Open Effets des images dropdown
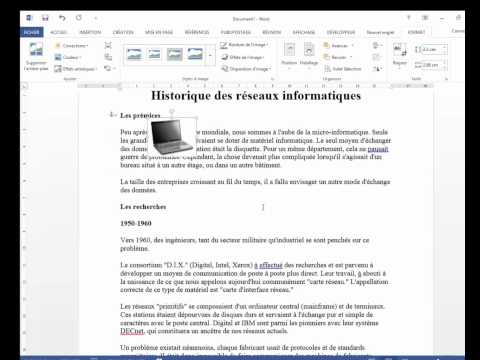Viewport: 480px width, 360px height. [x=243, y=57]
